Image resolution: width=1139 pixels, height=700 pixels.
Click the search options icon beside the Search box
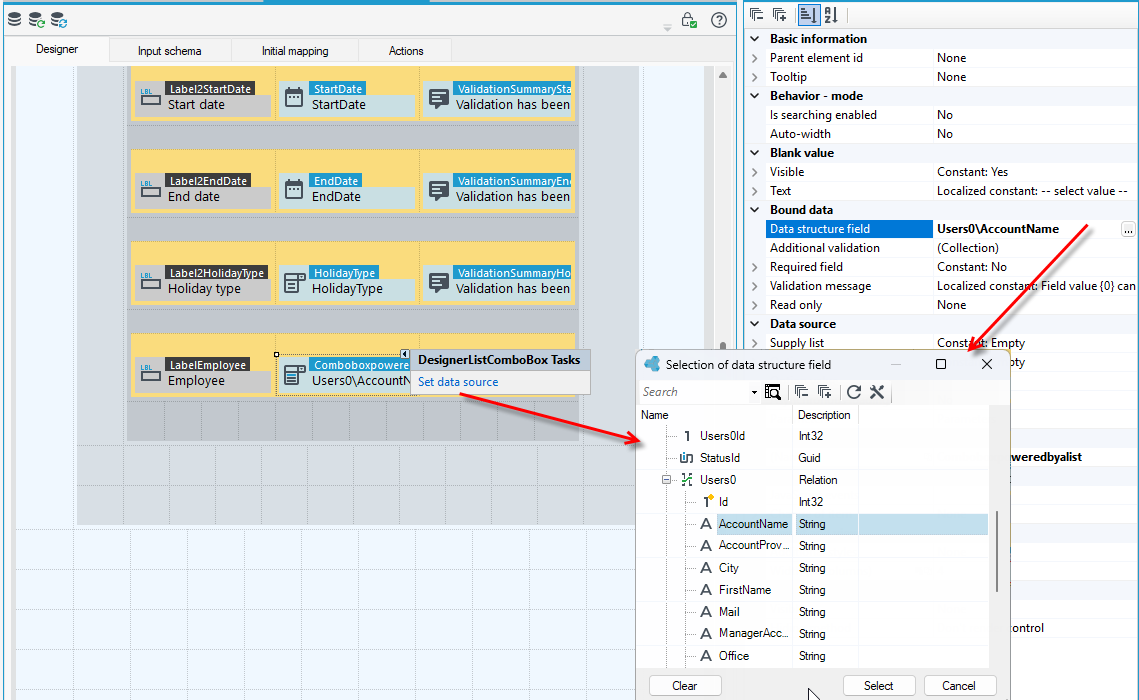point(773,392)
